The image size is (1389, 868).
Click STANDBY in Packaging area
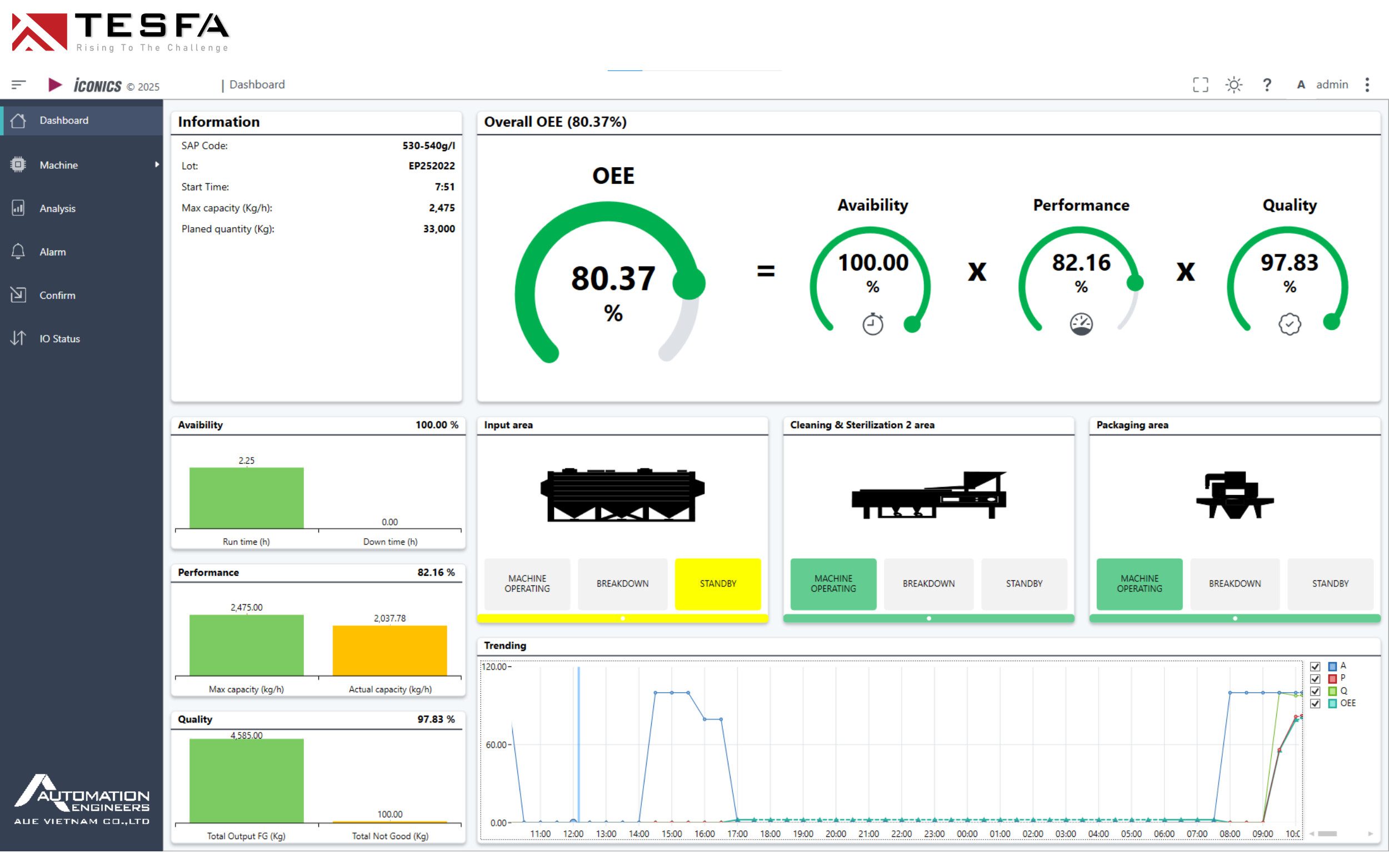point(1330,583)
